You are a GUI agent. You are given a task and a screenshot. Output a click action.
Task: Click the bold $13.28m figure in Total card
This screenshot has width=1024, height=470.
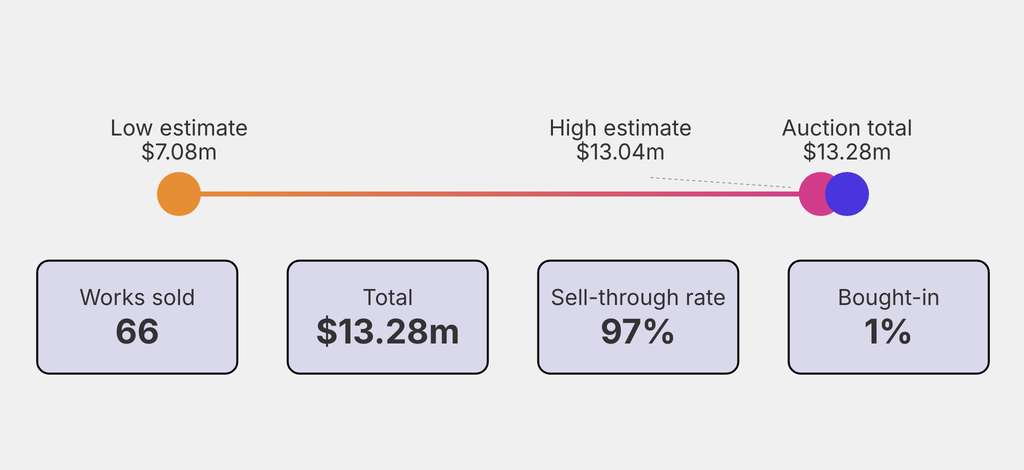click(388, 332)
